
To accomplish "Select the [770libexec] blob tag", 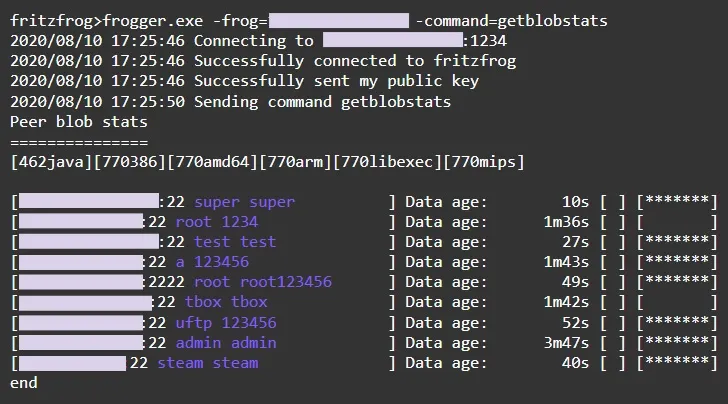I will (x=387, y=162).
